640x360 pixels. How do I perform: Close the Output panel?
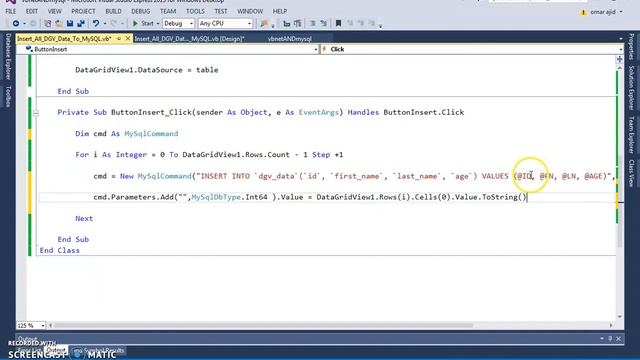point(619,338)
